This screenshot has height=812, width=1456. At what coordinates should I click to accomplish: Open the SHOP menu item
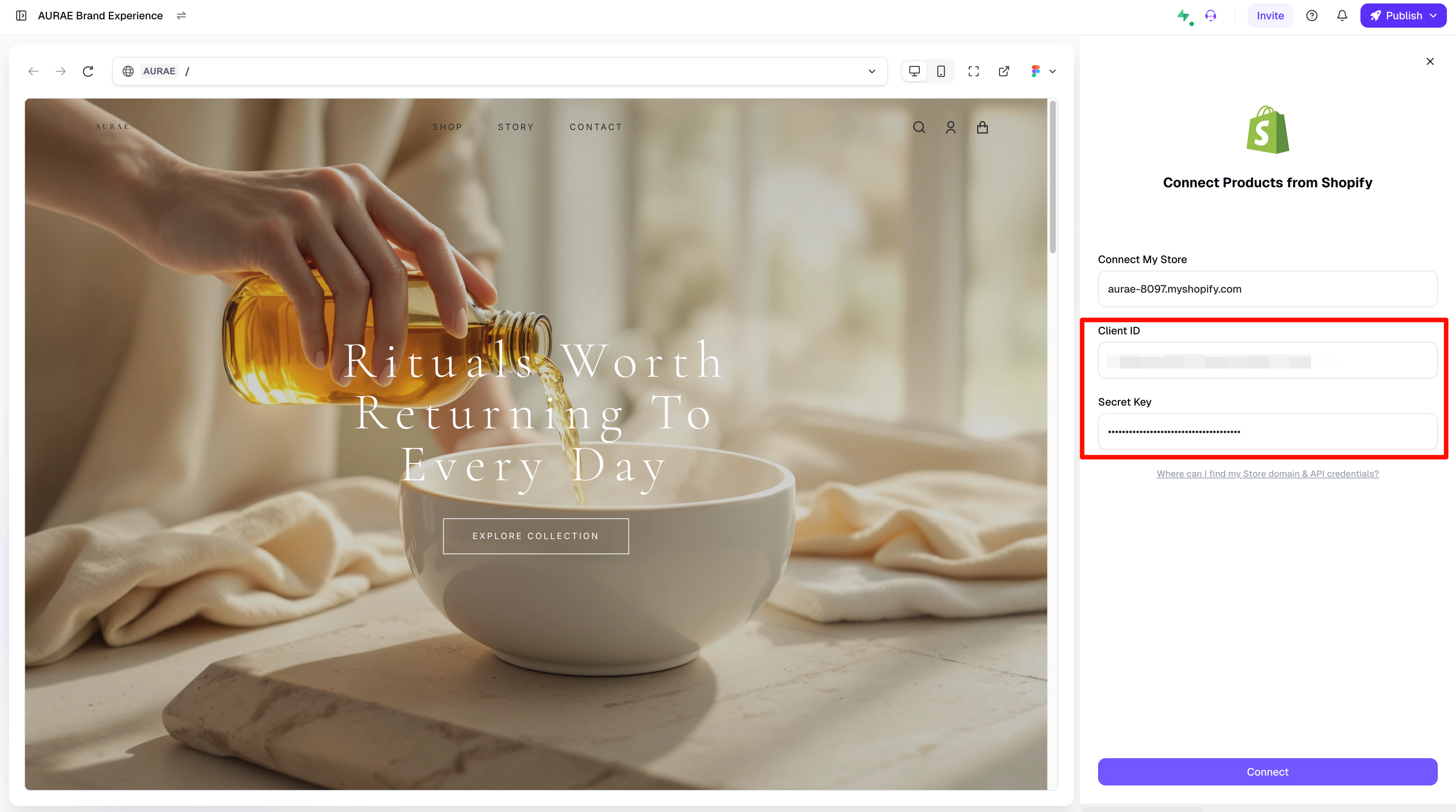pos(447,127)
